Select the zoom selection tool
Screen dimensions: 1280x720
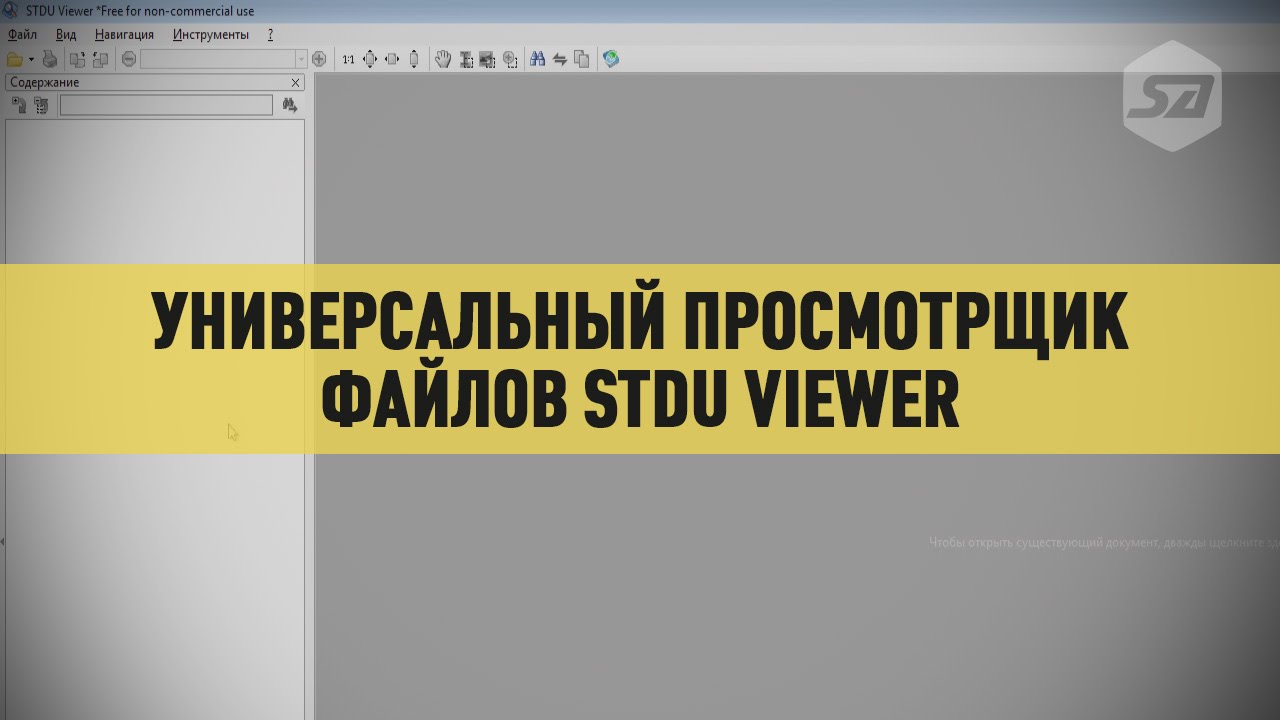510,60
